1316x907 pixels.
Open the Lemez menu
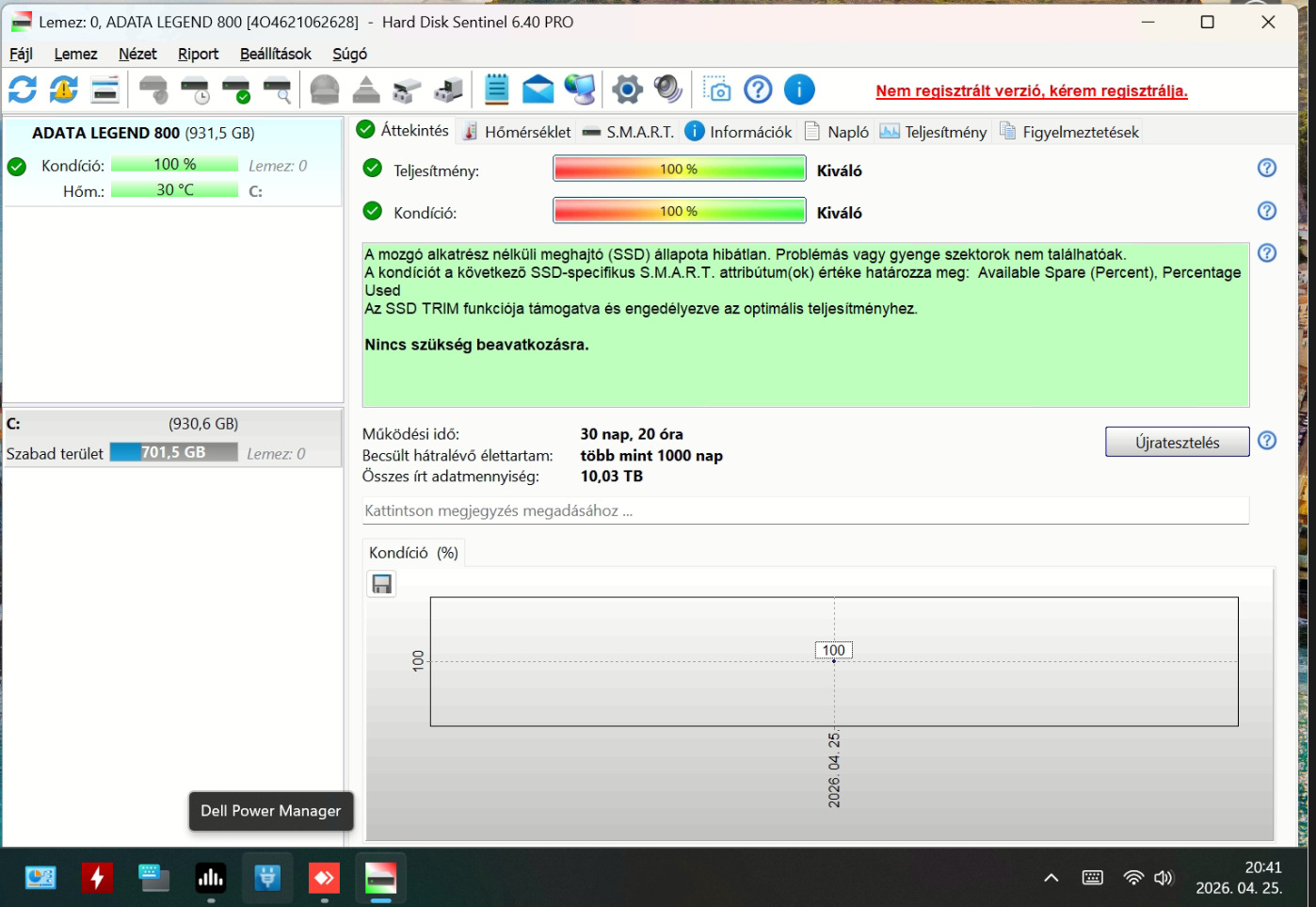tap(75, 54)
